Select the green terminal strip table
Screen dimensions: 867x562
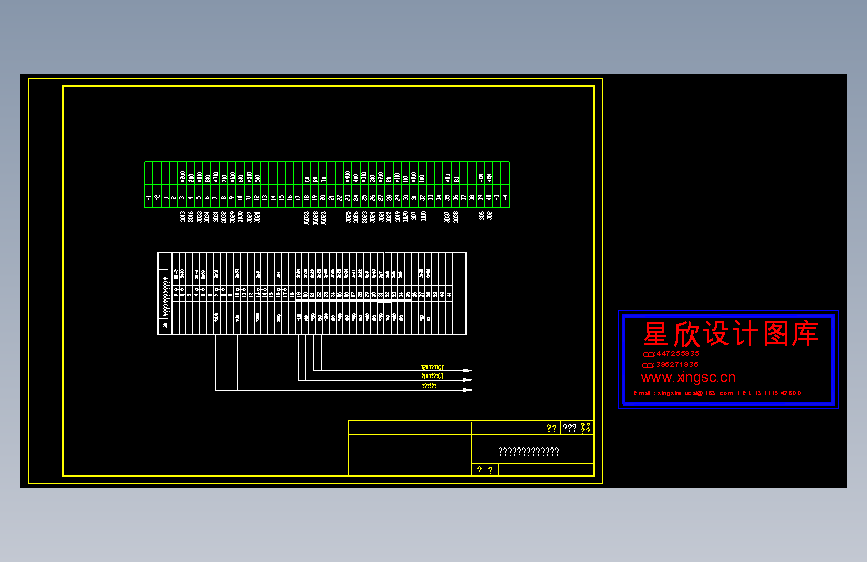[327, 185]
